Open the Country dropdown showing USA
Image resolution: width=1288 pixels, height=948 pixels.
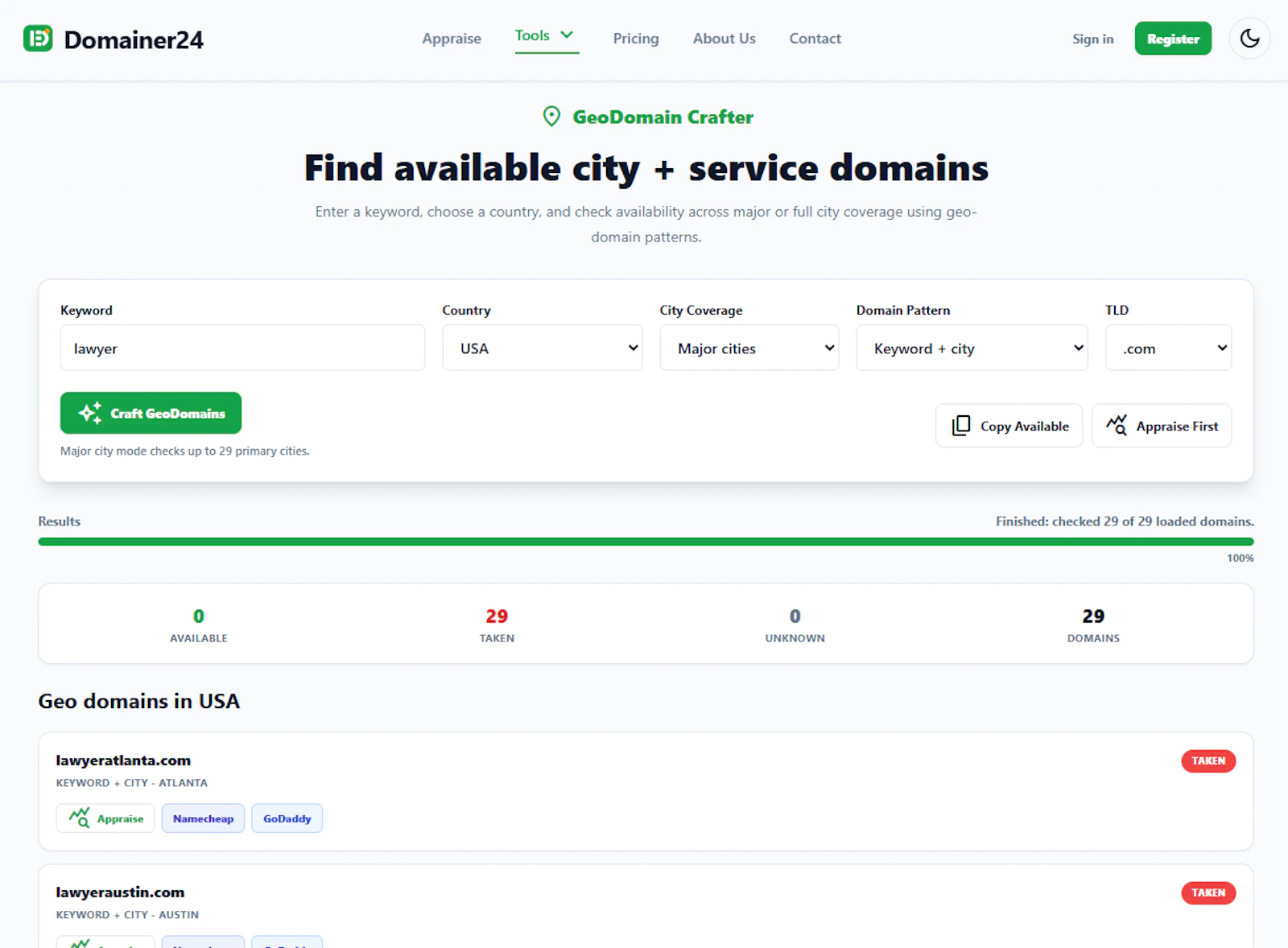tap(543, 348)
